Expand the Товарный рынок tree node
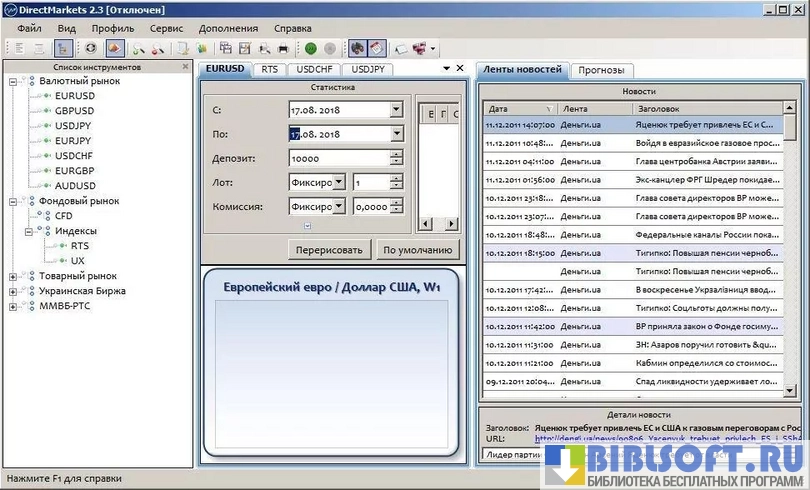Image resolution: width=810 pixels, height=490 pixels. tap(13, 276)
